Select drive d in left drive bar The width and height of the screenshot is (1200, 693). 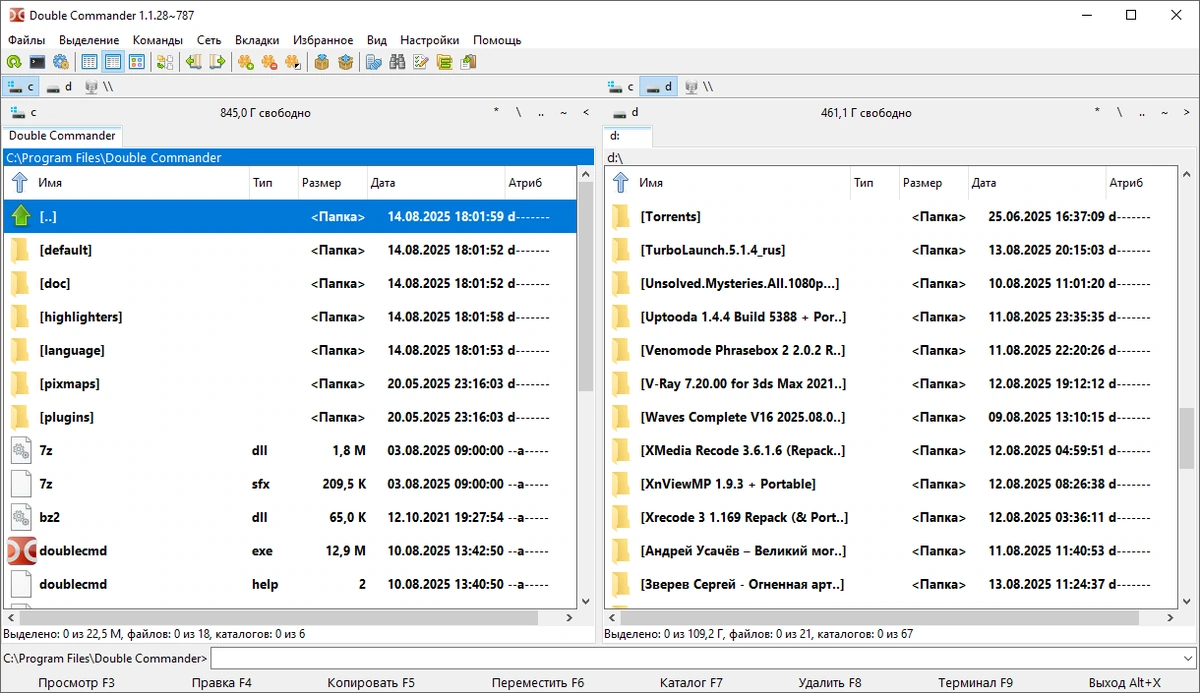(x=59, y=87)
